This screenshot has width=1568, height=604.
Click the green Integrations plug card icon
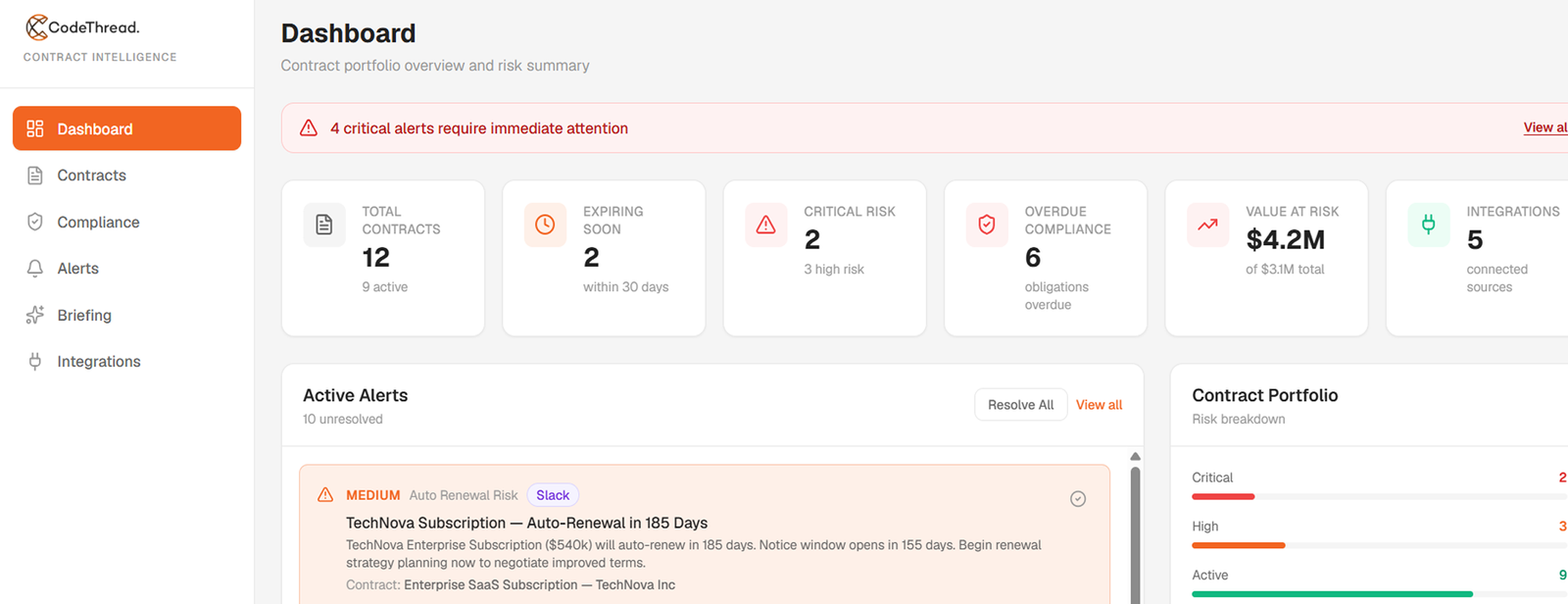1429,225
